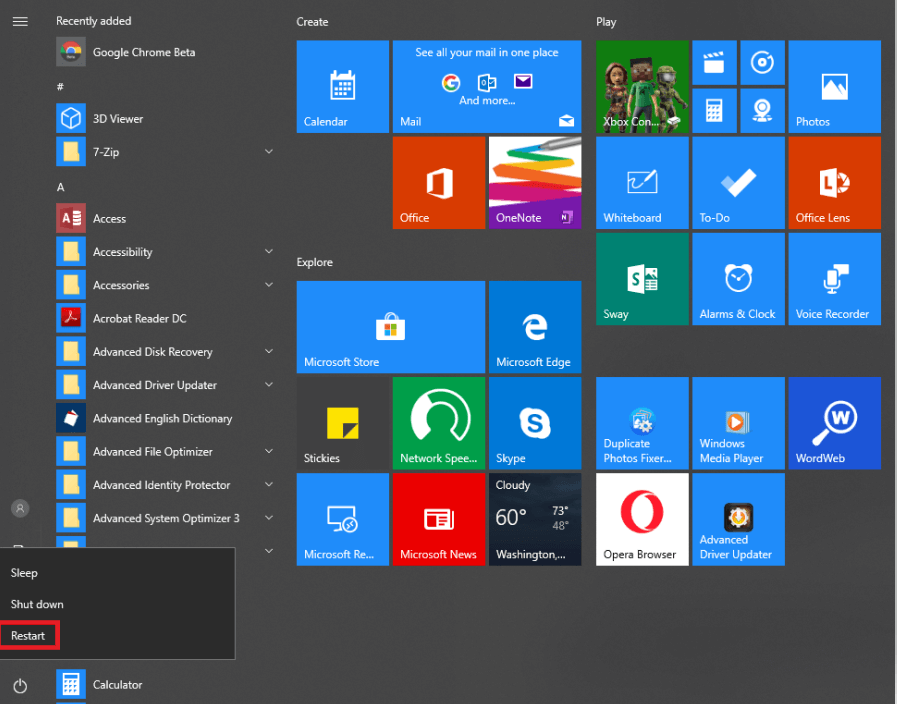Choose Shut down from the power menu
897x704 pixels.
pyautogui.click(x=37, y=604)
